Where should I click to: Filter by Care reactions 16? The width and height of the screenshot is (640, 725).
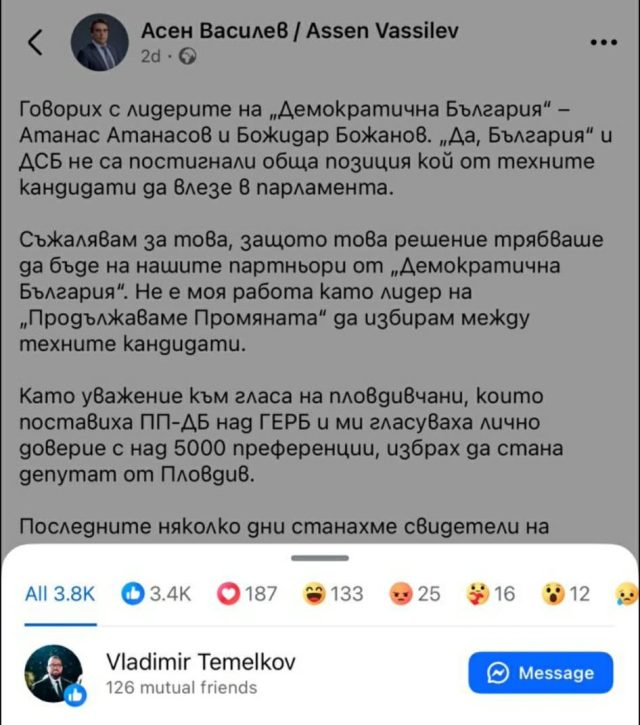pyautogui.click(x=490, y=594)
